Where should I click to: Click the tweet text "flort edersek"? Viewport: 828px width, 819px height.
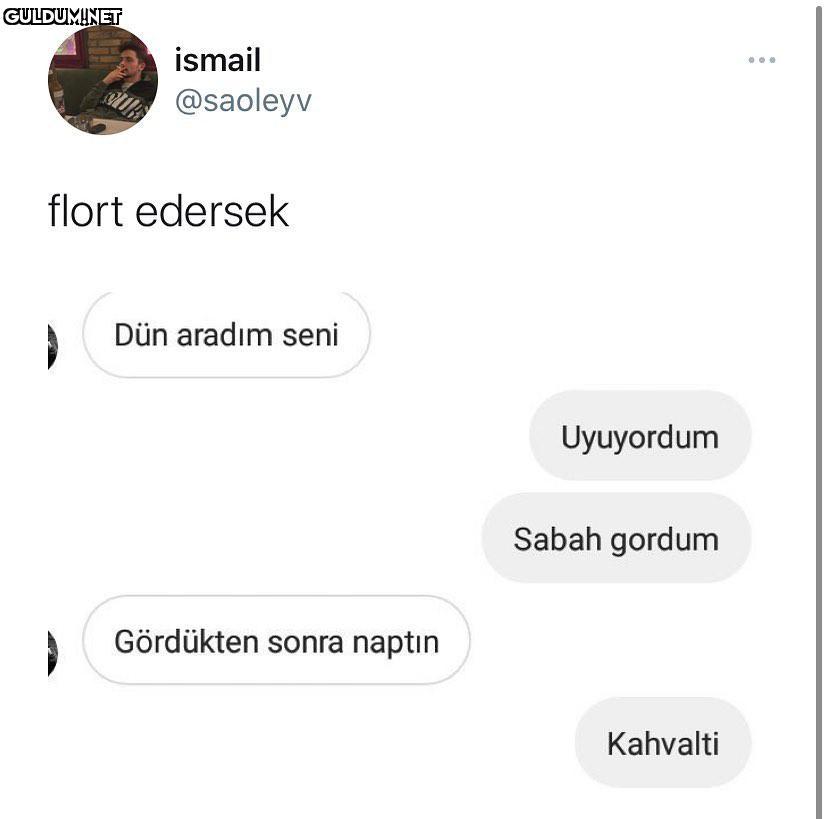(168, 211)
